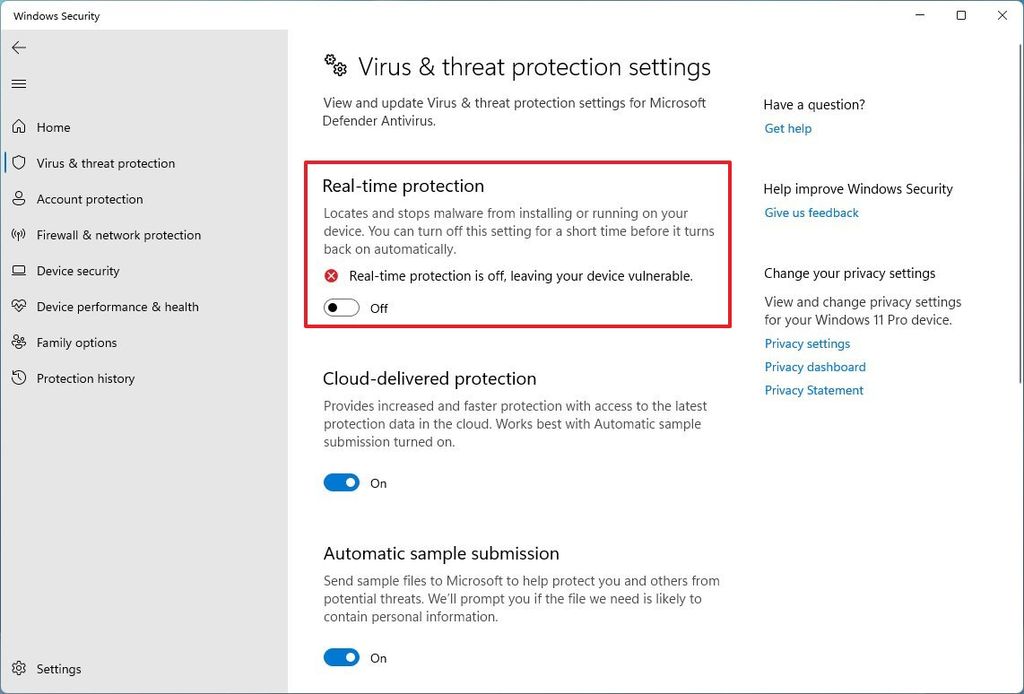Disable Automatic sample submission
This screenshot has width=1024, height=694.
coord(340,657)
